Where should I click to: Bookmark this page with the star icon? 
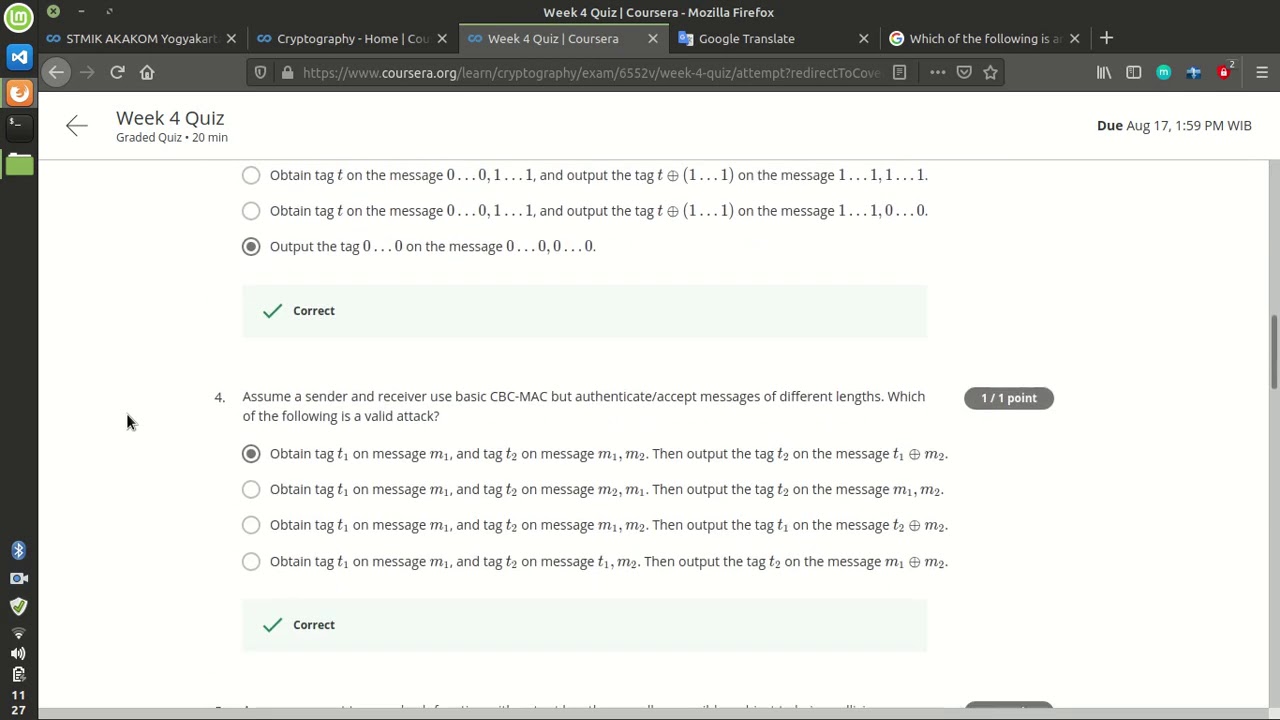point(990,72)
